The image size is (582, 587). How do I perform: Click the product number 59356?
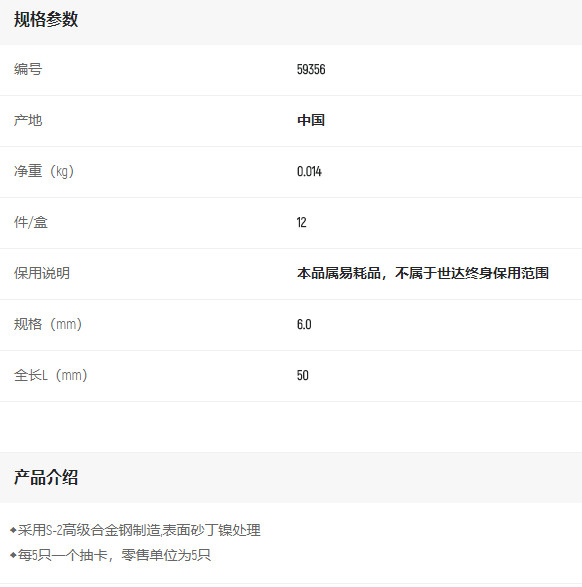click(x=311, y=69)
